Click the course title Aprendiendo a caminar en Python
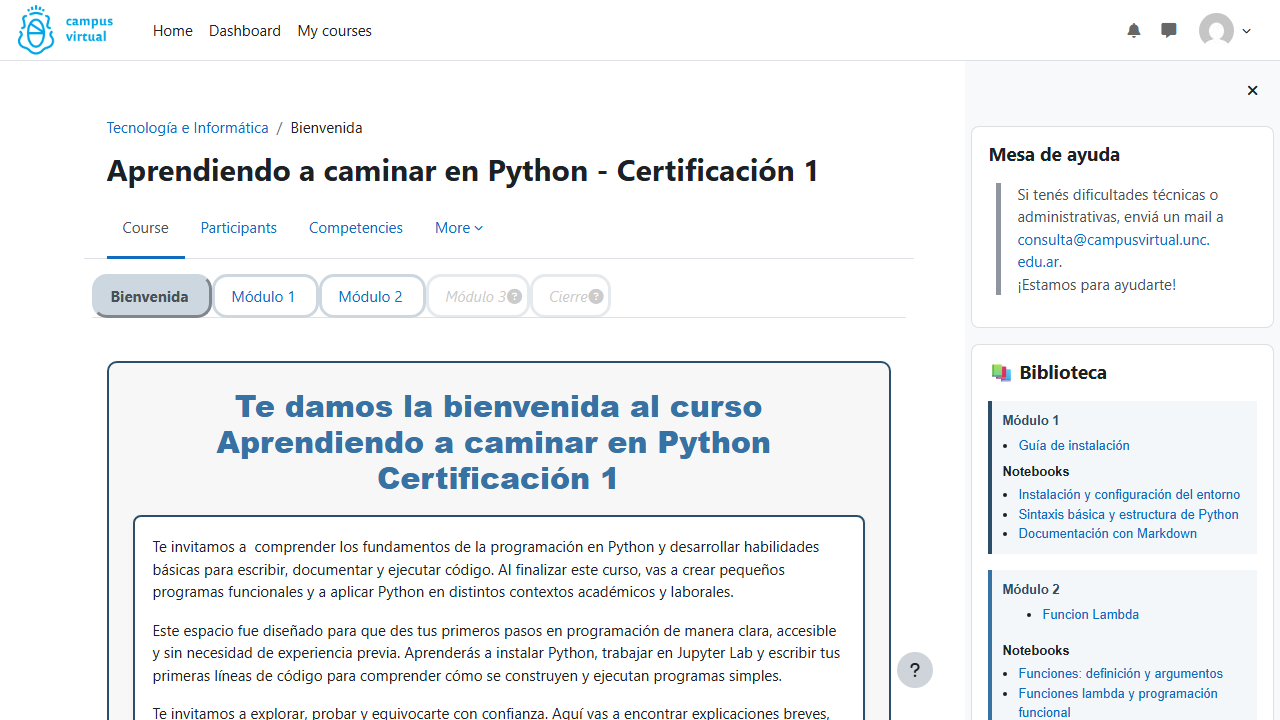 tap(463, 171)
